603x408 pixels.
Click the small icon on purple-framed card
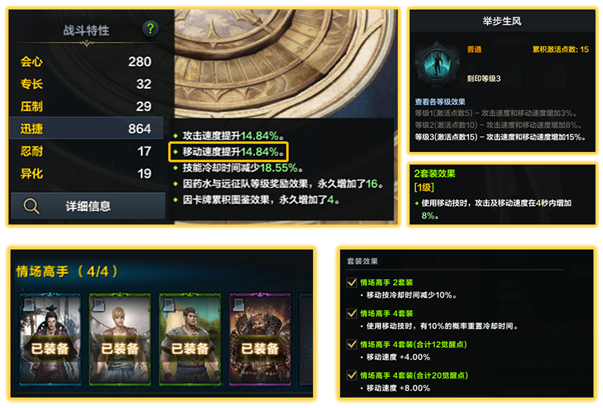238,305
